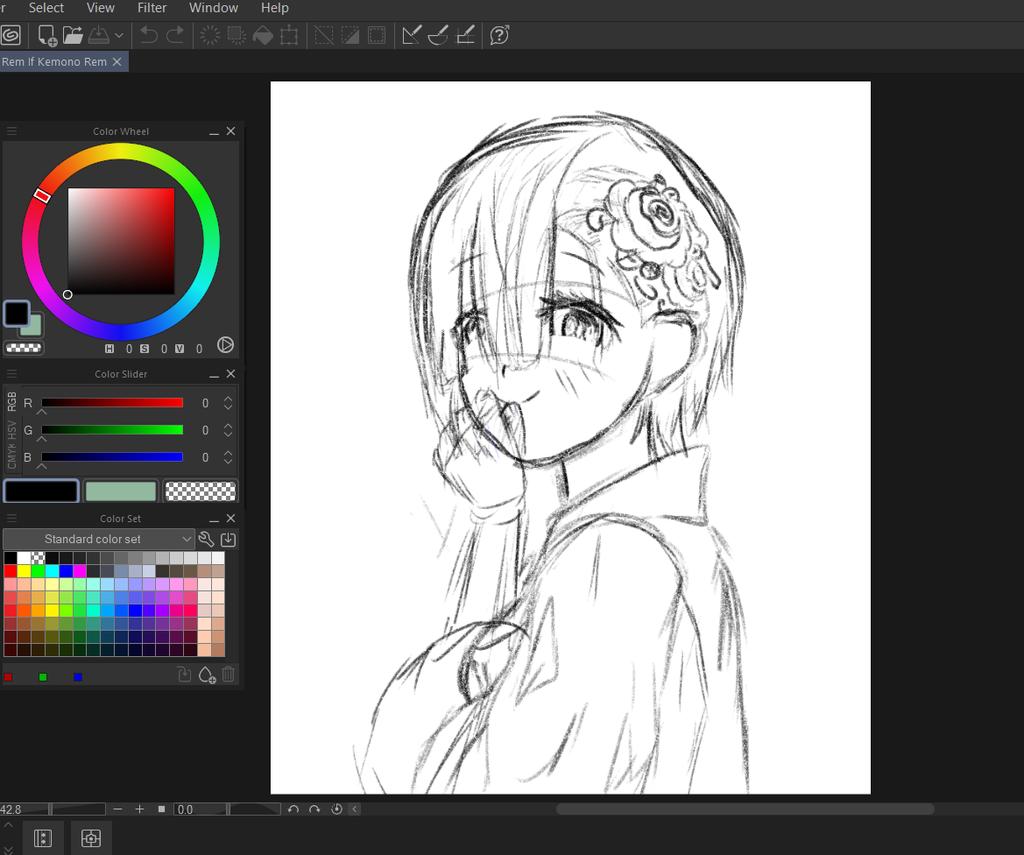Select the checkered transparent color bar
This screenshot has width=1024, height=855.
pos(200,491)
